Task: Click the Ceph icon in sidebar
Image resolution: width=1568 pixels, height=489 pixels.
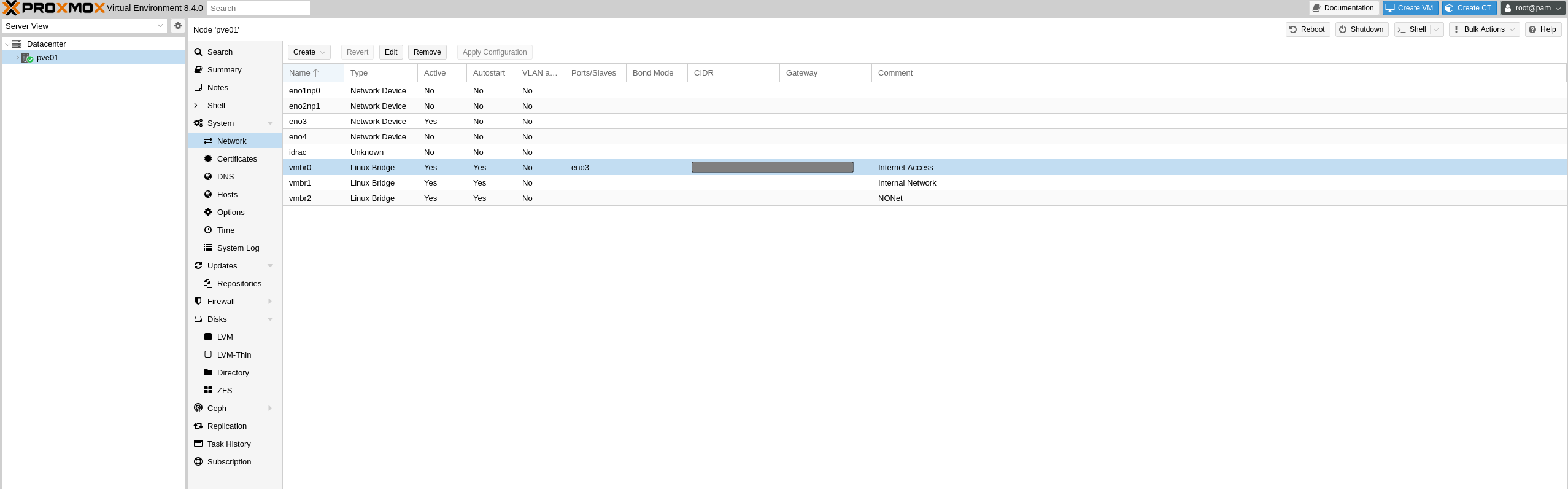Action: (x=198, y=408)
